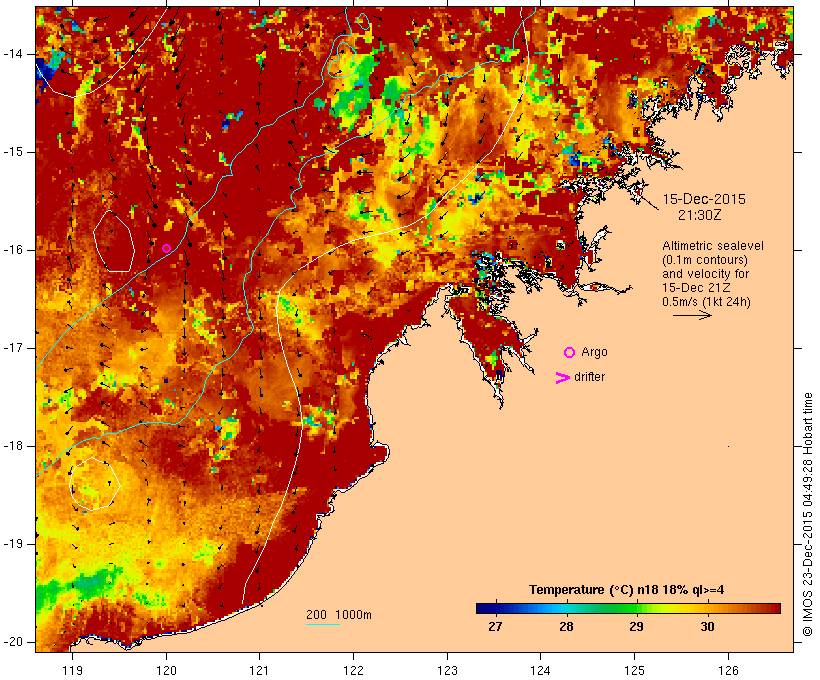The width and height of the screenshot is (820, 680).
Task: Click the '200 1000m' depth contour label
Action: (x=339, y=615)
